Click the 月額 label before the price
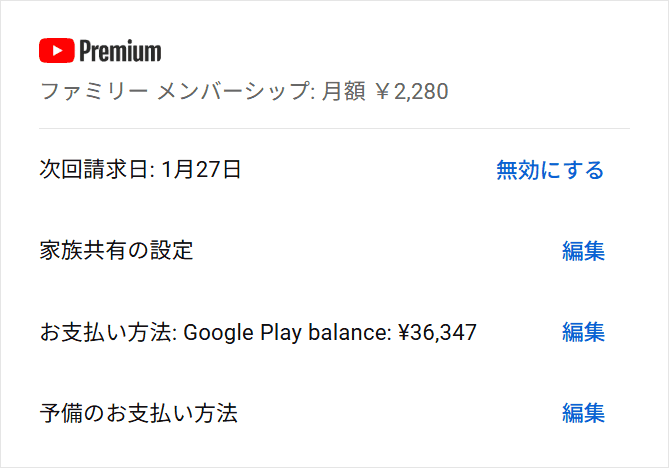The height and width of the screenshot is (468, 669). [x=344, y=92]
